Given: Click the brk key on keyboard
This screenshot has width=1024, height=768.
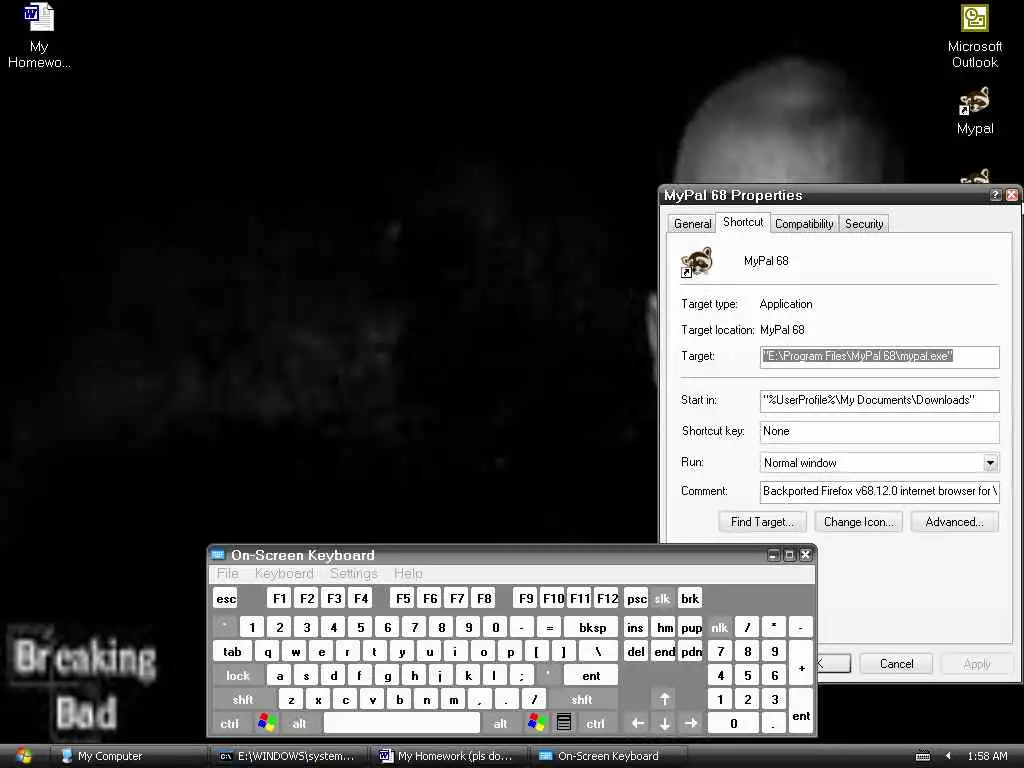Looking at the screenshot, I should point(690,598).
